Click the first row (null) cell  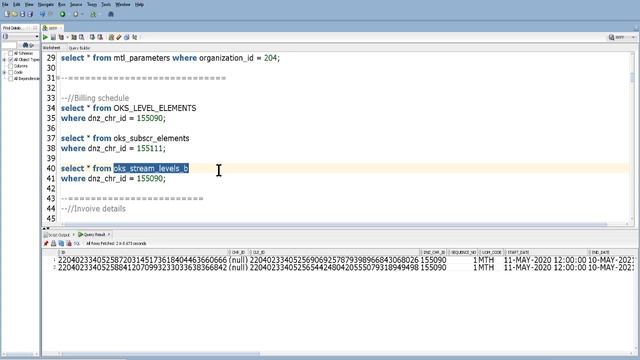238,260
